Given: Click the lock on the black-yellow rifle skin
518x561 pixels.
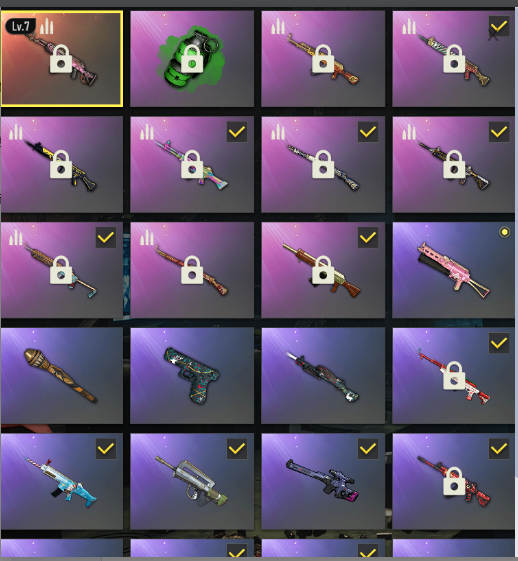Looking at the screenshot, I should point(61,164).
